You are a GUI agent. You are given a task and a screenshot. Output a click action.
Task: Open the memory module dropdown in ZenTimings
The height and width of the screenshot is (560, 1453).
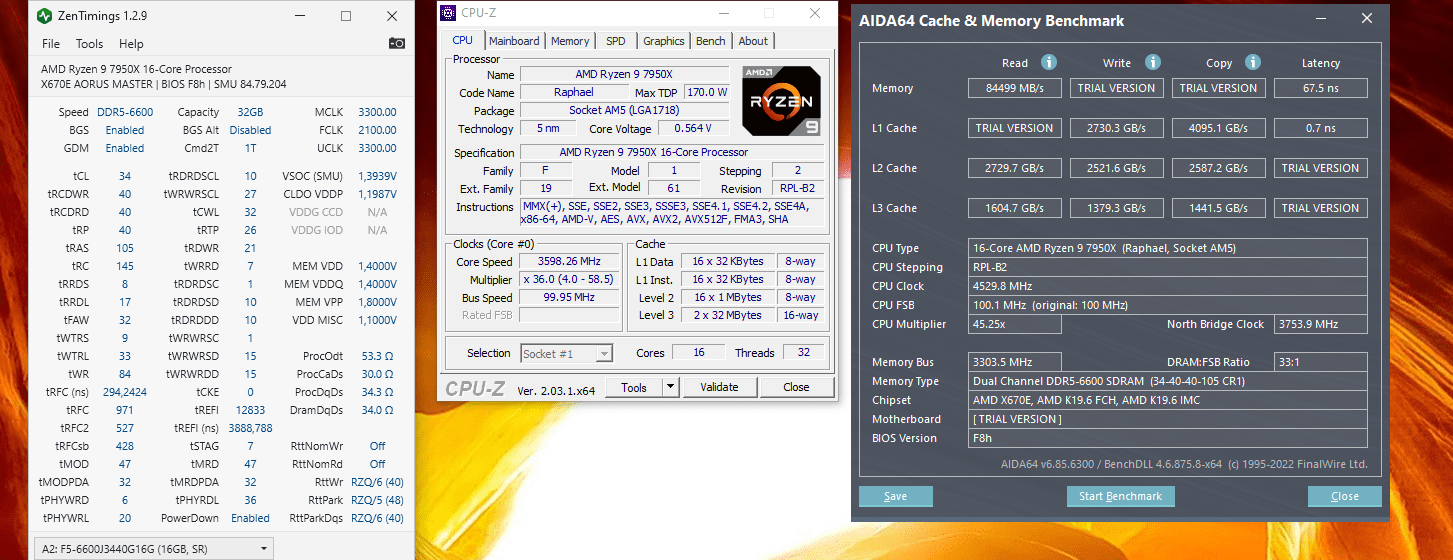[153, 548]
